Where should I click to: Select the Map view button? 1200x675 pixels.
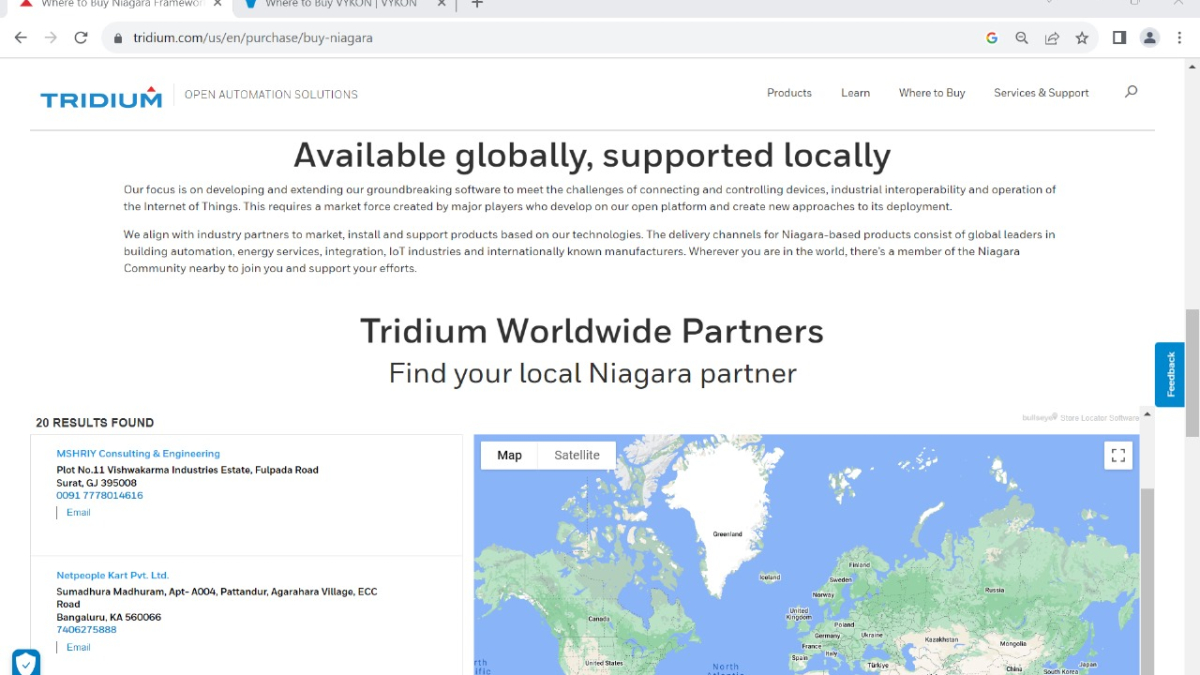(x=509, y=455)
